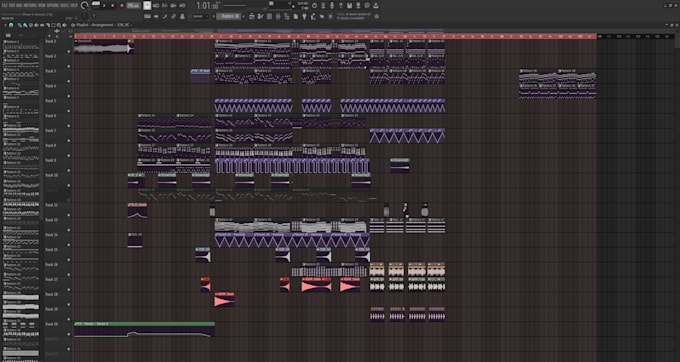This screenshot has width=680, height=362.
Task: Select the zoom magnifier tool in playlist toolbar
Action: pyautogui.click(x=59, y=25)
